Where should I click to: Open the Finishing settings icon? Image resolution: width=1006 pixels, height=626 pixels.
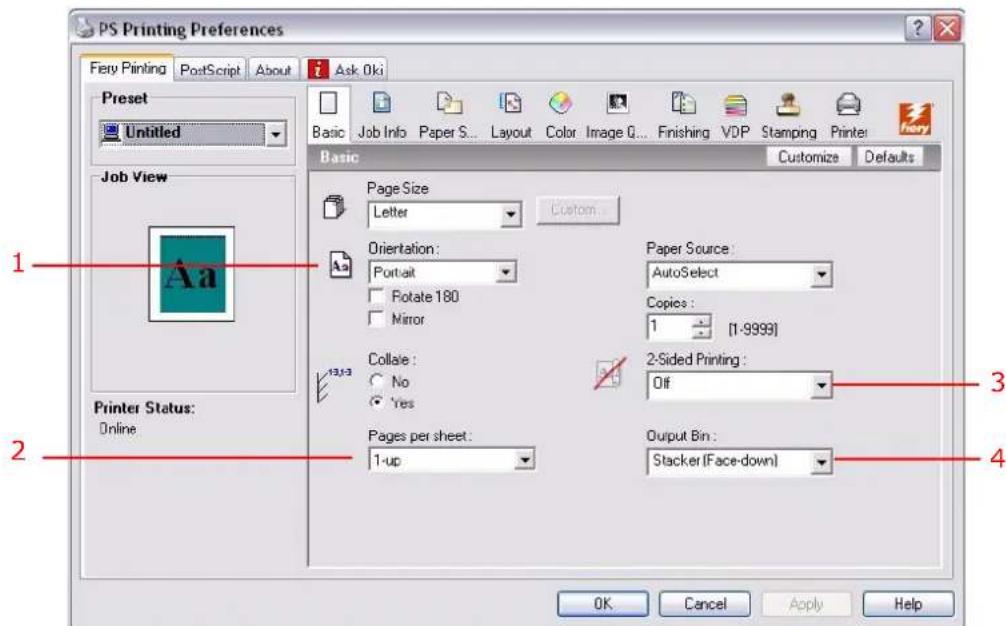[683, 103]
